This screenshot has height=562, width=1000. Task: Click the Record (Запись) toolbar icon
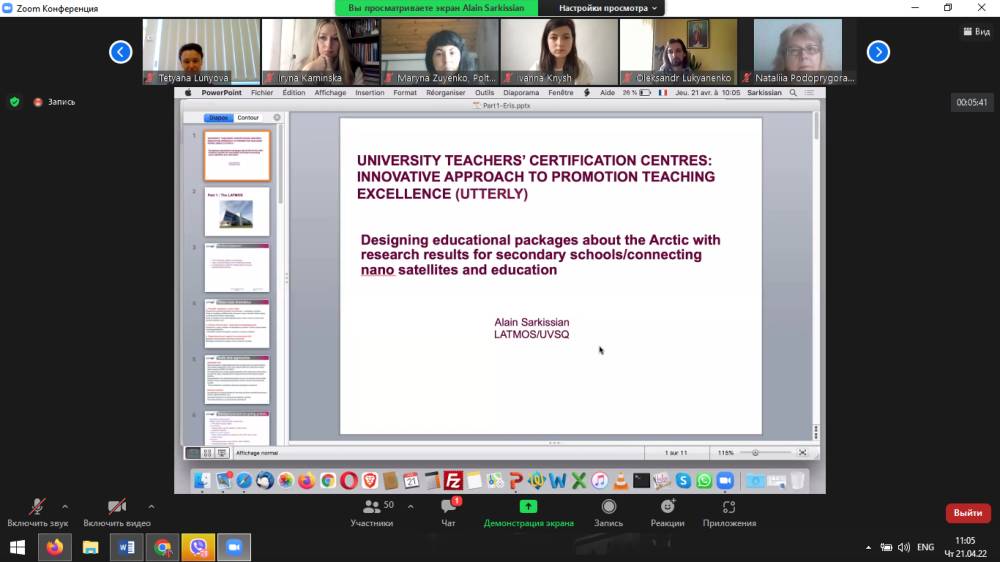[608, 512]
